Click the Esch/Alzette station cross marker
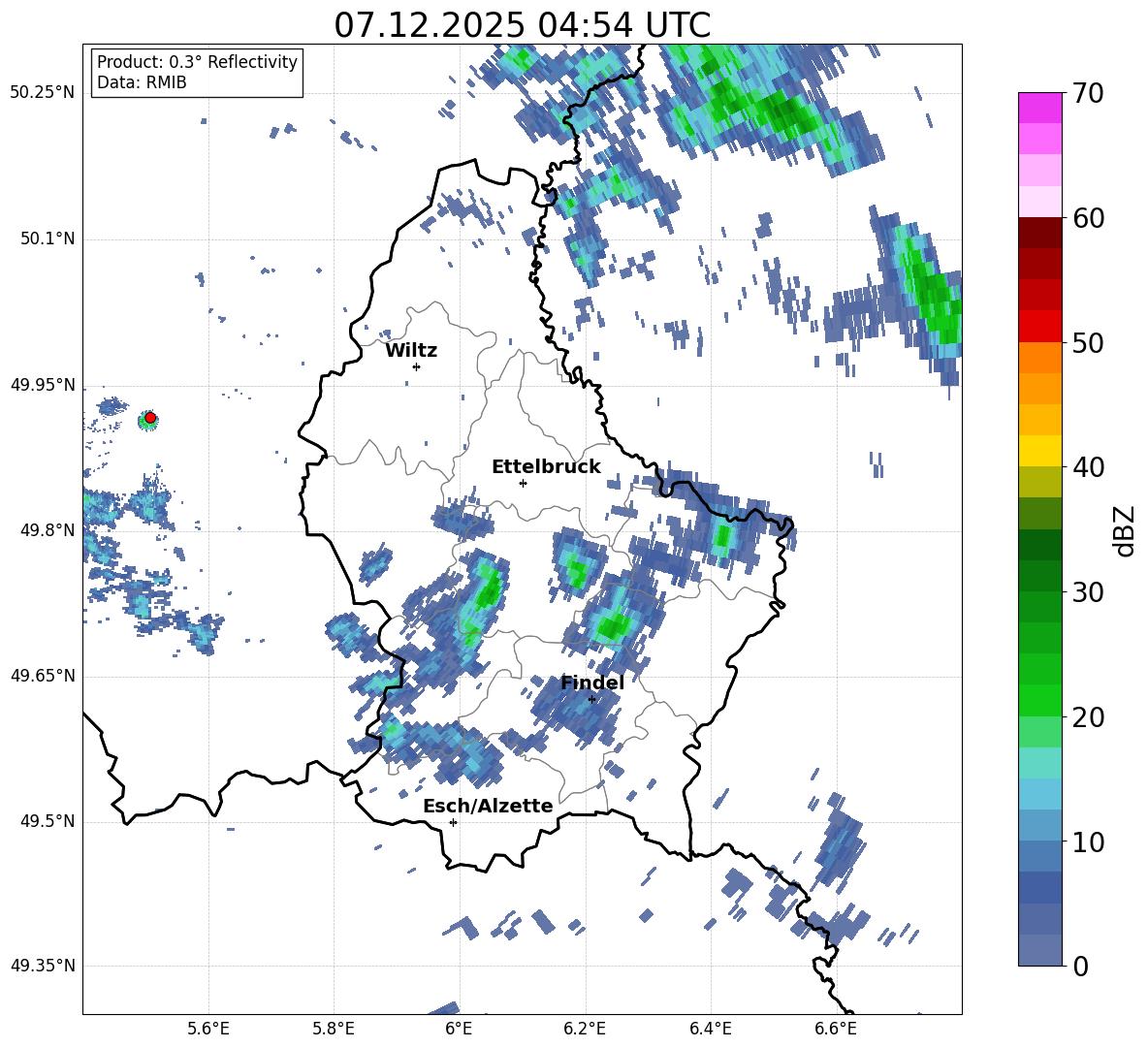 click(453, 822)
